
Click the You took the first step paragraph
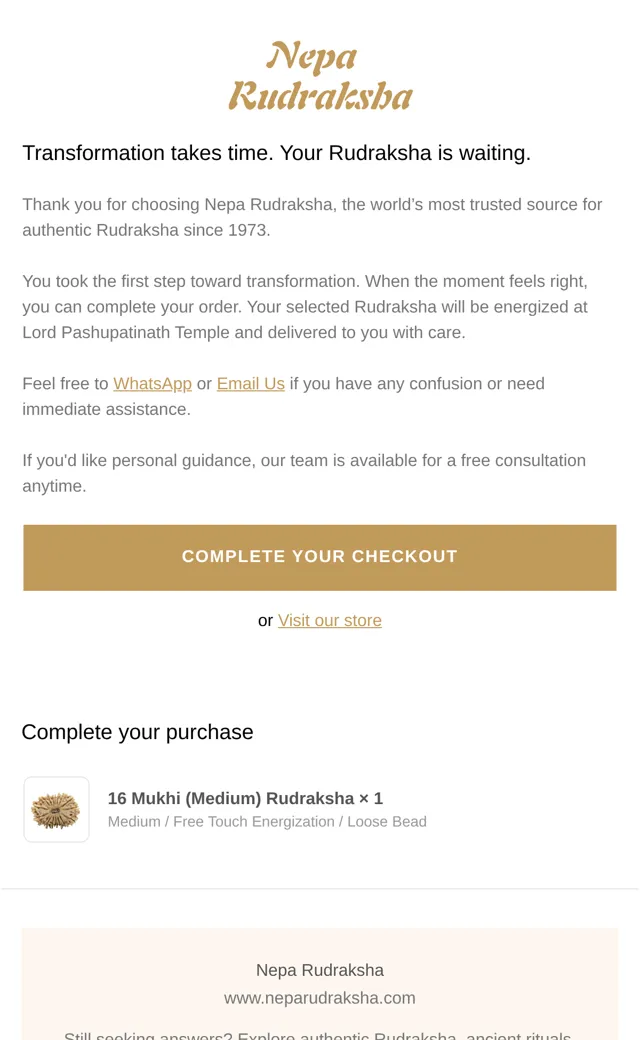point(305,306)
